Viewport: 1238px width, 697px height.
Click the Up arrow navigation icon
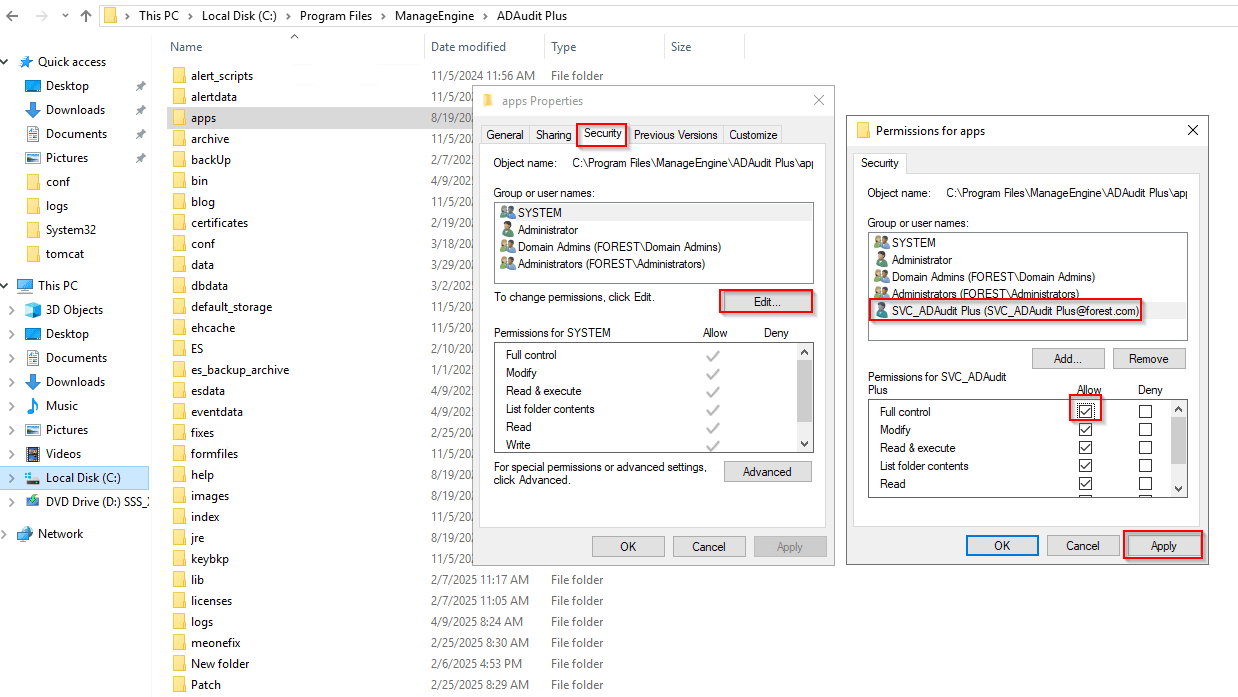pyautogui.click(x=85, y=16)
